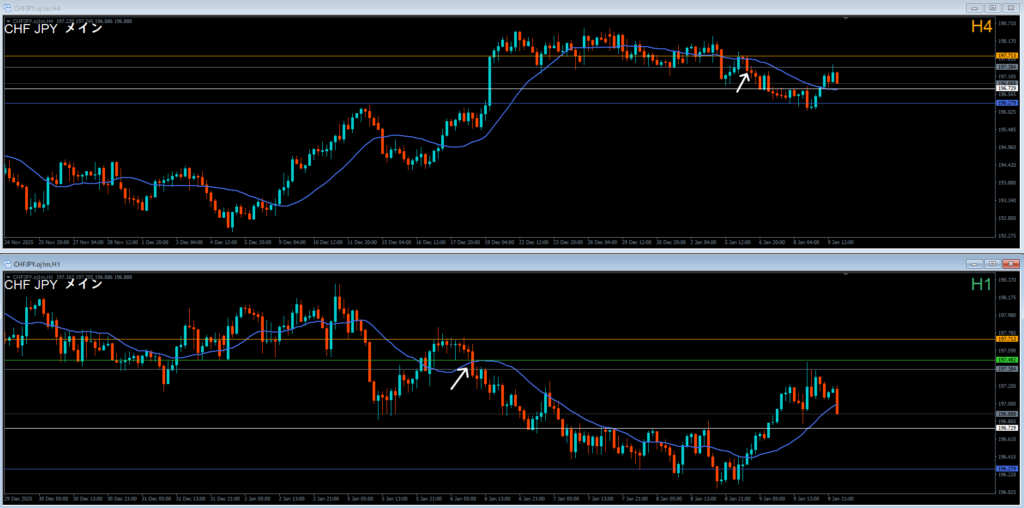This screenshot has width=1024, height=508.
Task: Click the orange H4 timeframe label
Action: pyautogui.click(x=981, y=28)
